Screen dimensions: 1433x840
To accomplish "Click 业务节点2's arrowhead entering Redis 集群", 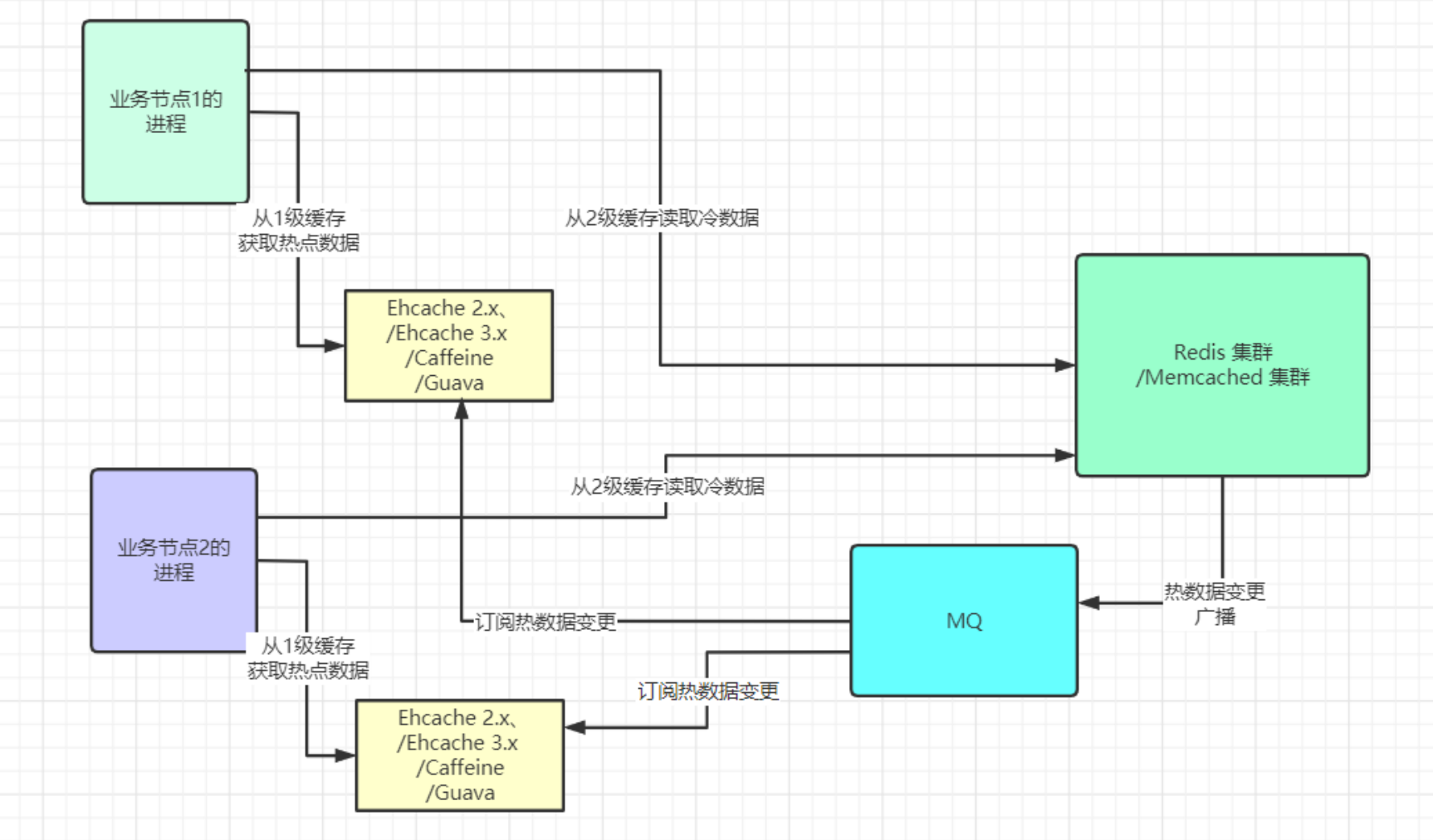I will tap(1064, 455).
